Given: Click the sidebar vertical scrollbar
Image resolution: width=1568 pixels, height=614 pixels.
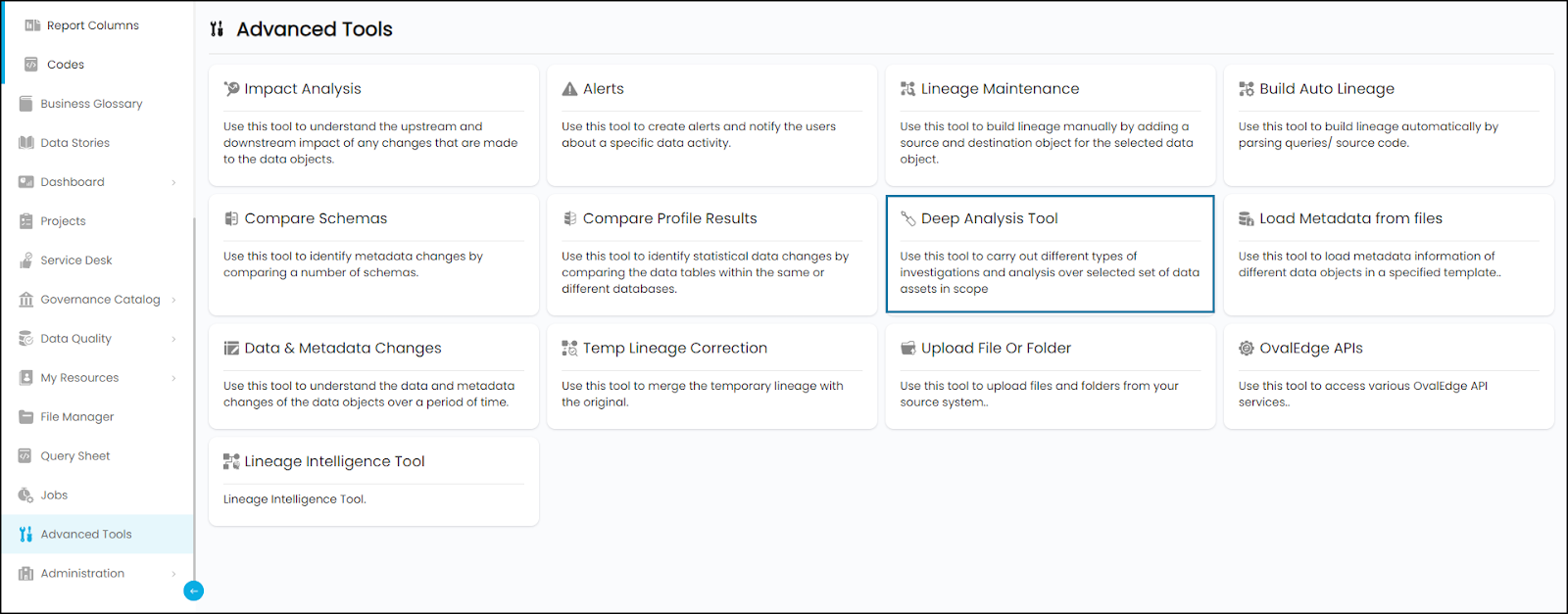Looking at the screenshot, I should click(194, 392).
